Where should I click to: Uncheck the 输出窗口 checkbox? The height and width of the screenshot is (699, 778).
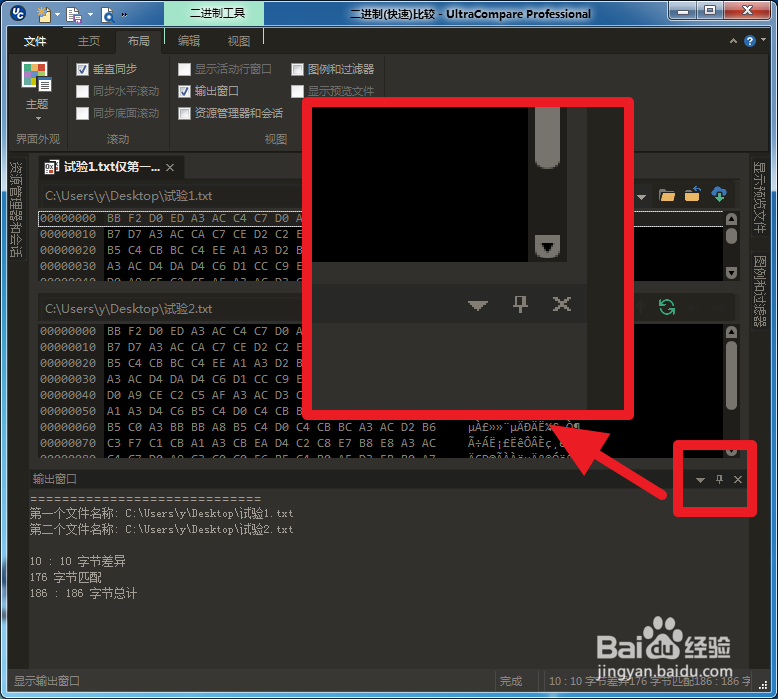click(185, 91)
